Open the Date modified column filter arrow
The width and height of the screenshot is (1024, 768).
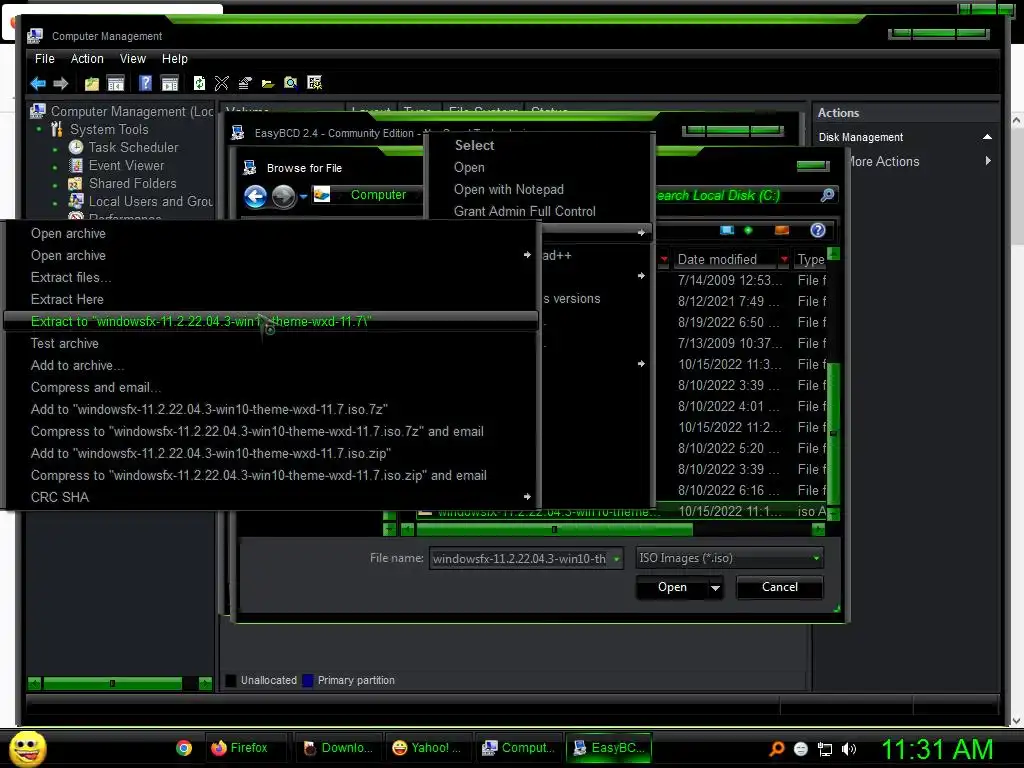point(784,259)
